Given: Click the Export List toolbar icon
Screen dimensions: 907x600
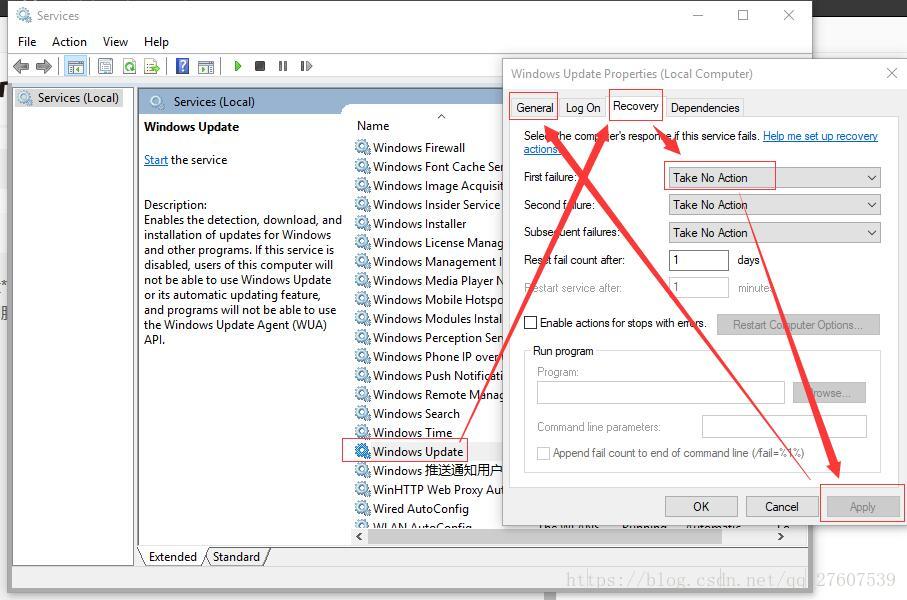Looking at the screenshot, I should point(152,67).
